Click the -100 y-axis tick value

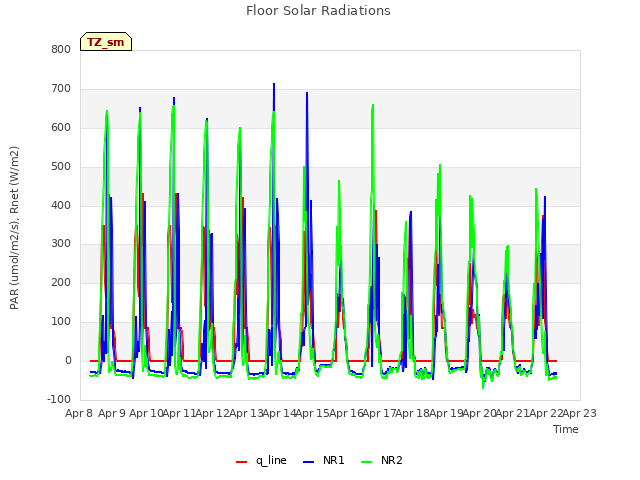(x=59, y=400)
